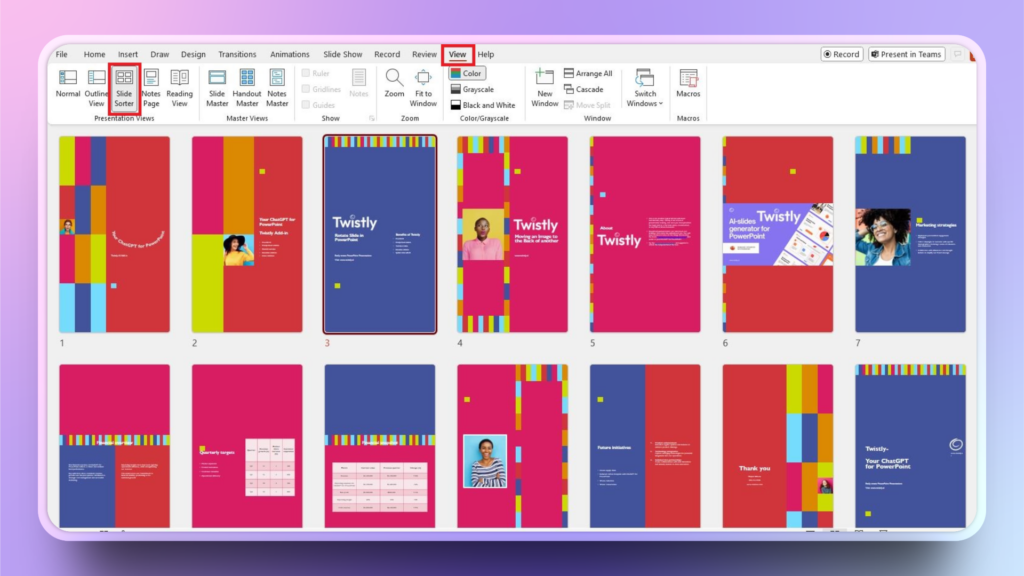The height and width of the screenshot is (576, 1024).
Task: Open Notes Page view
Action: point(151,87)
